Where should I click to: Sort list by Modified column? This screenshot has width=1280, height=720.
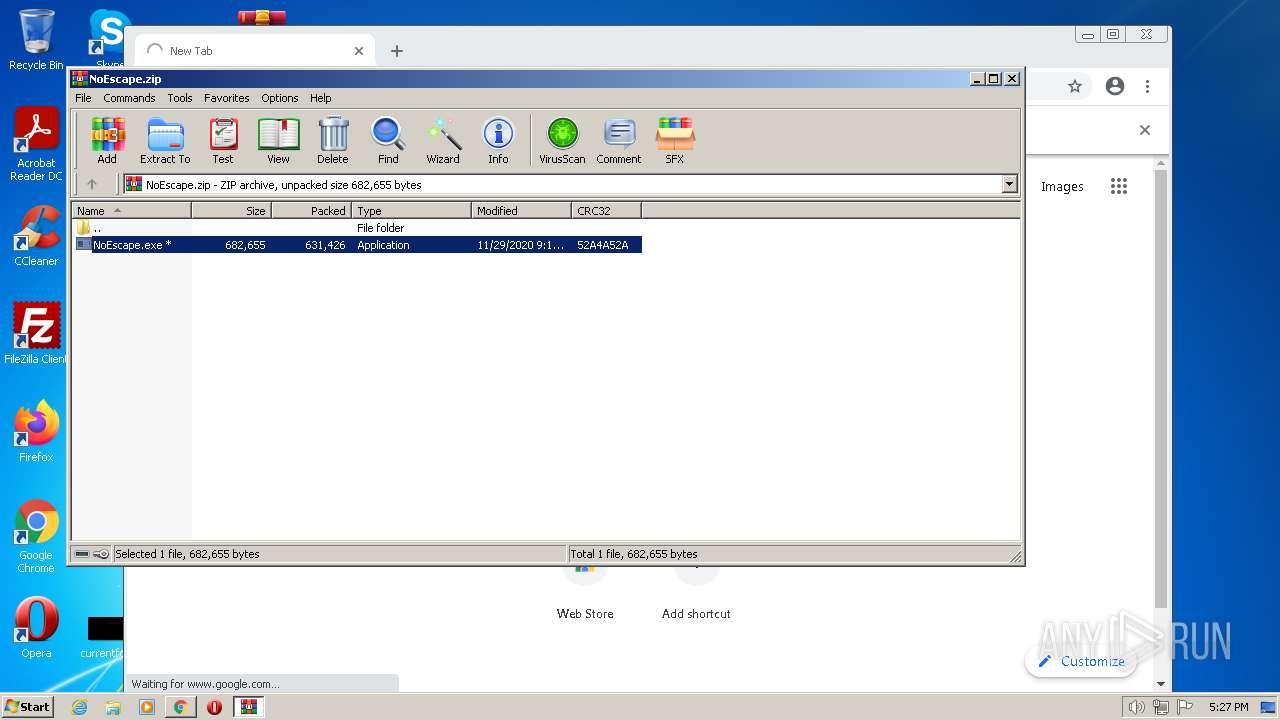[x=522, y=211]
